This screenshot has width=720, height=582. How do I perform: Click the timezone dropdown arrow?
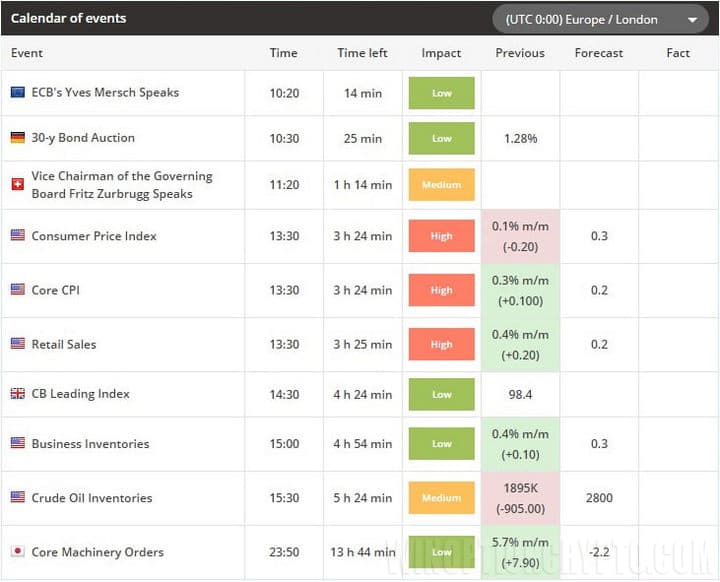(x=692, y=20)
